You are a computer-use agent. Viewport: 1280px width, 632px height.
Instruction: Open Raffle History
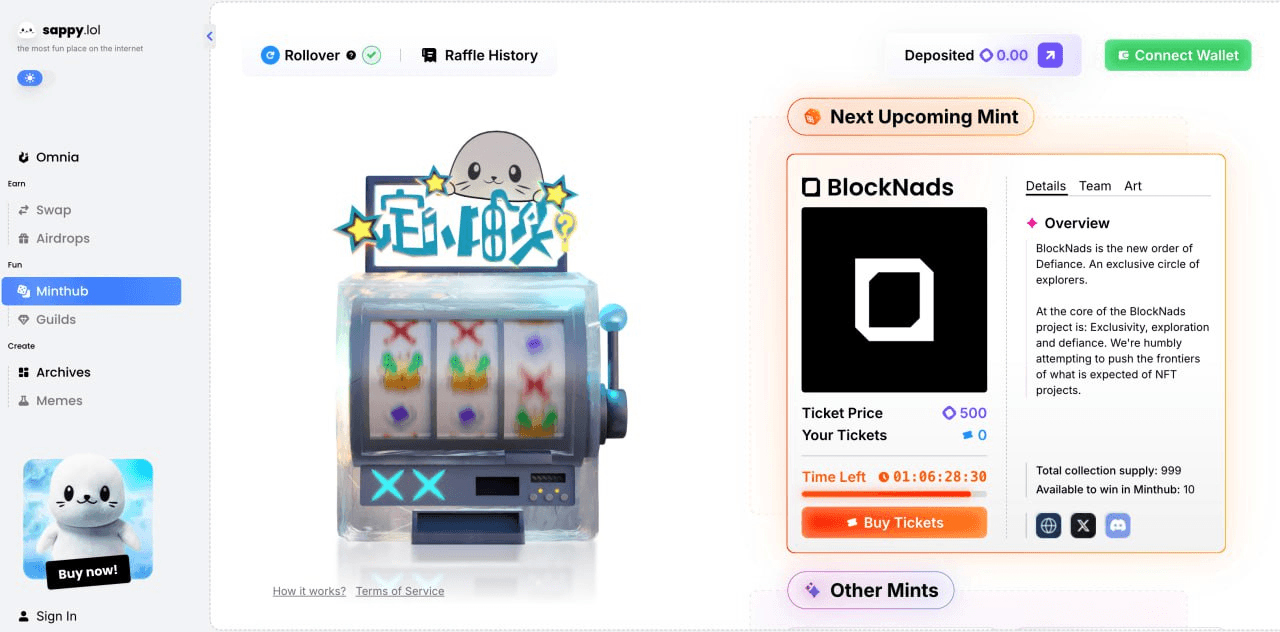click(480, 56)
